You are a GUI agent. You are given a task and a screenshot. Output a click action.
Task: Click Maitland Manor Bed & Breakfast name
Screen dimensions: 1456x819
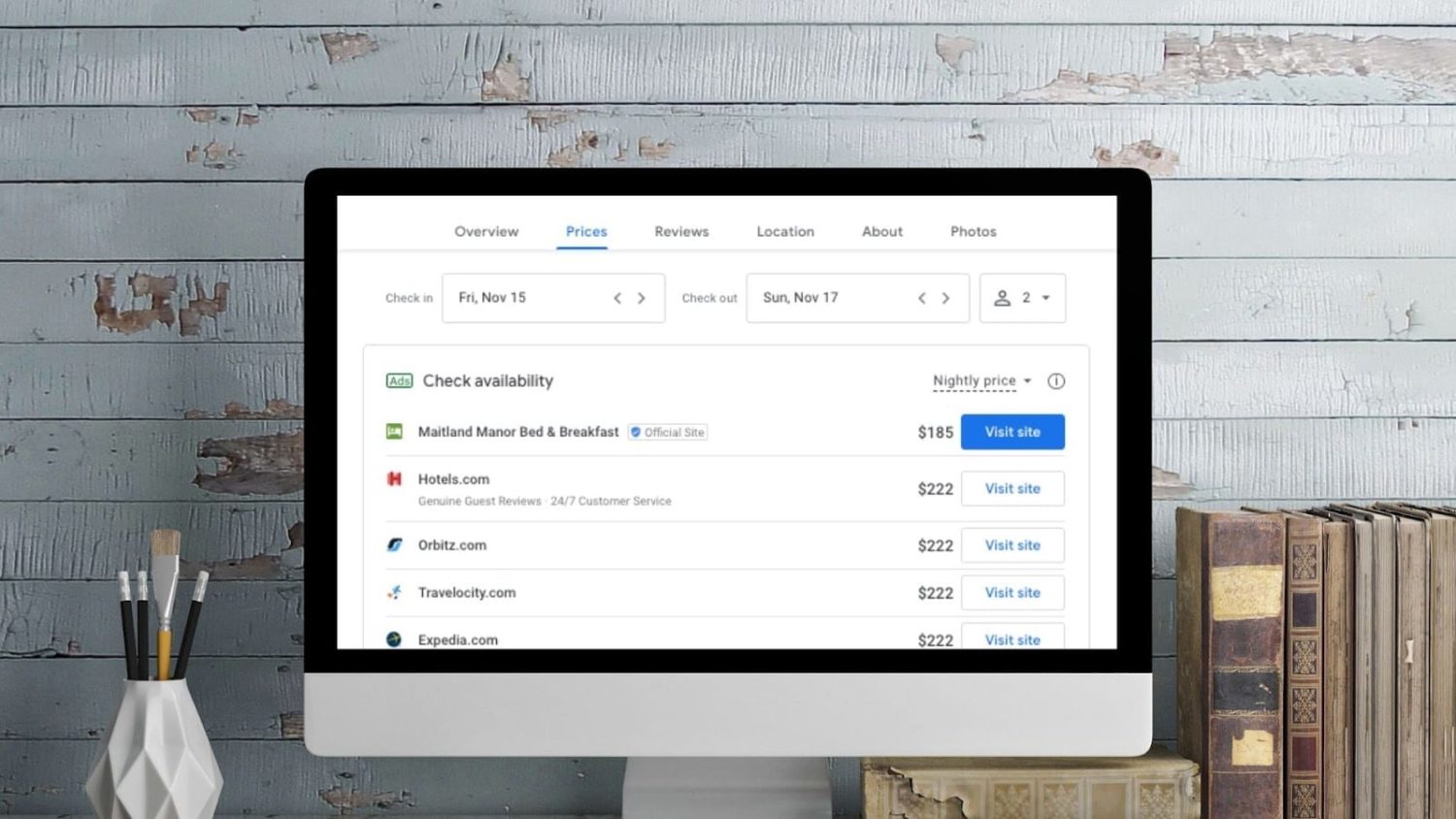click(518, 432)
